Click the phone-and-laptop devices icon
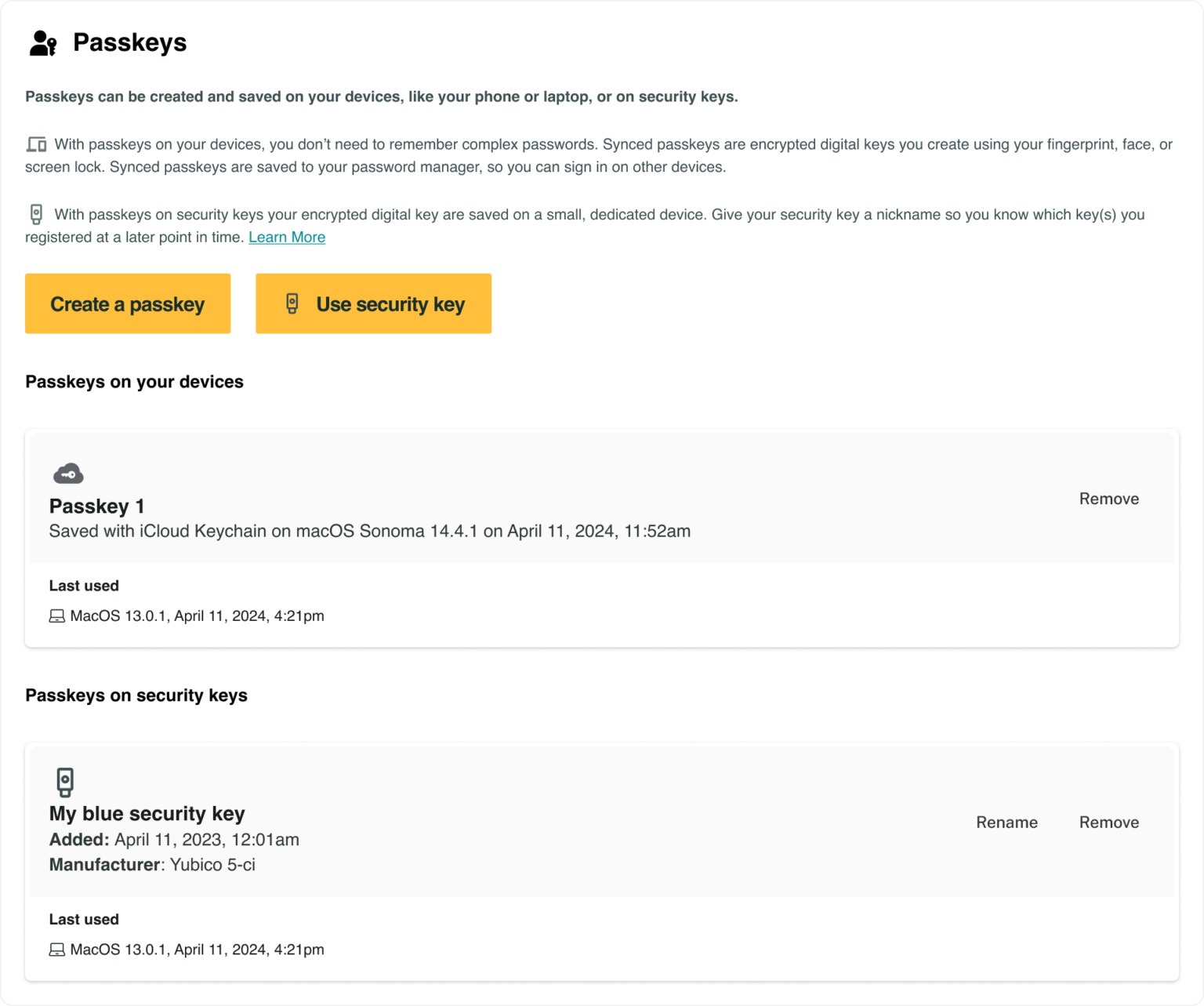Image resolution: width=1204 pixels, height=1006 pixels. point(36,144)
